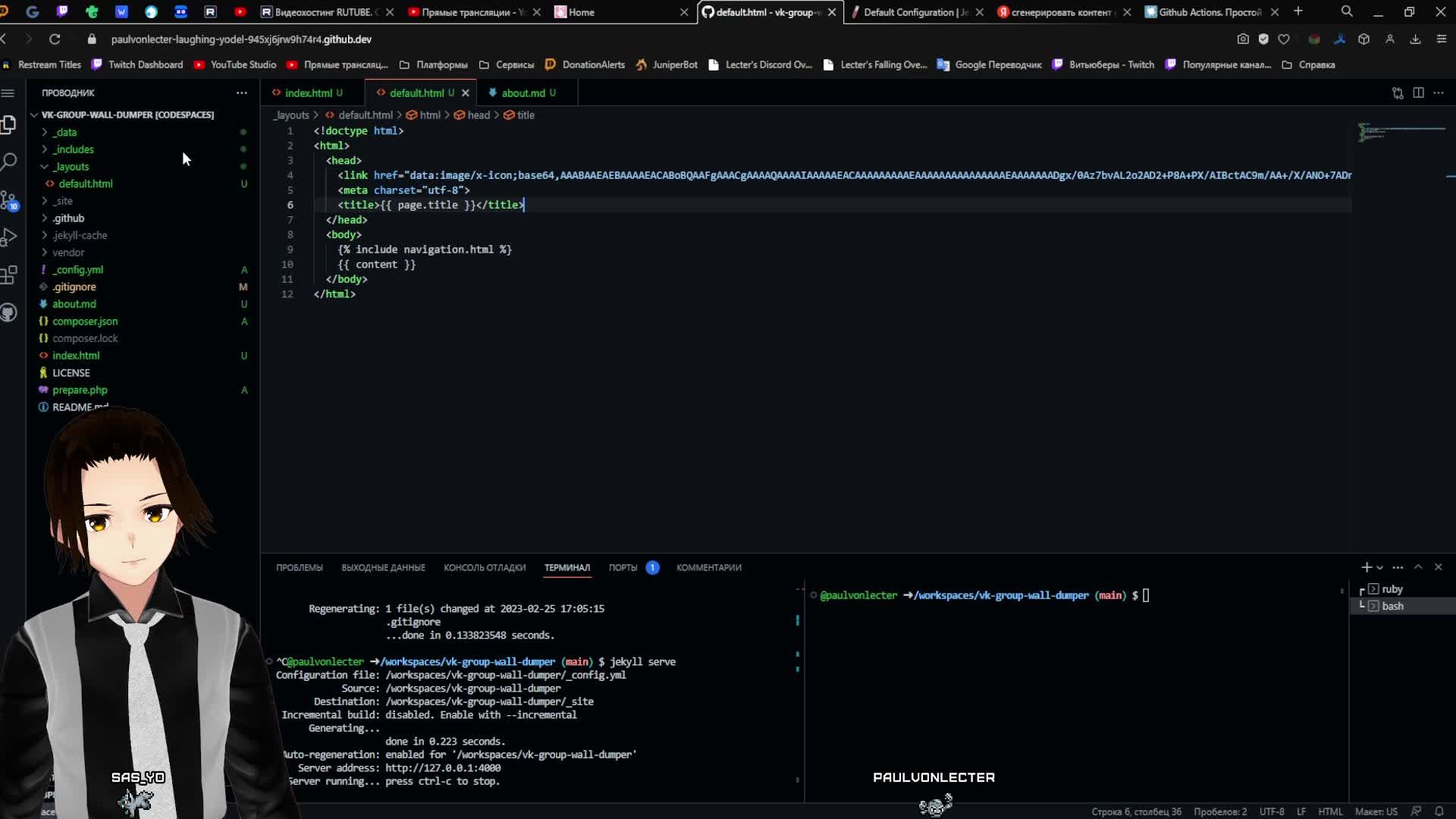This screenshot has height=819, width=1456.
Task: Open the new terminal profile dropdown arrow
Action: 1380,567
